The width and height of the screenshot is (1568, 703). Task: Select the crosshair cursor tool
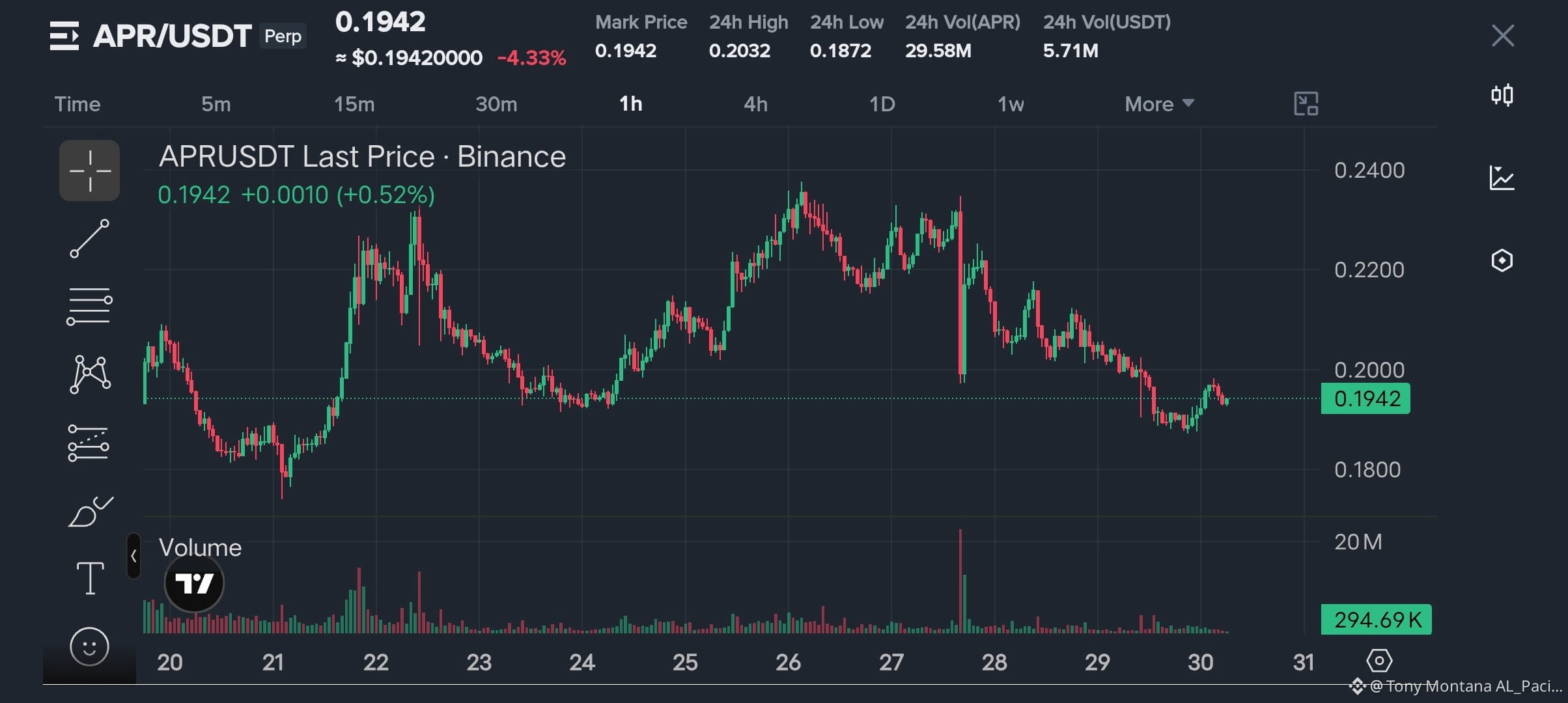[90, 171]
